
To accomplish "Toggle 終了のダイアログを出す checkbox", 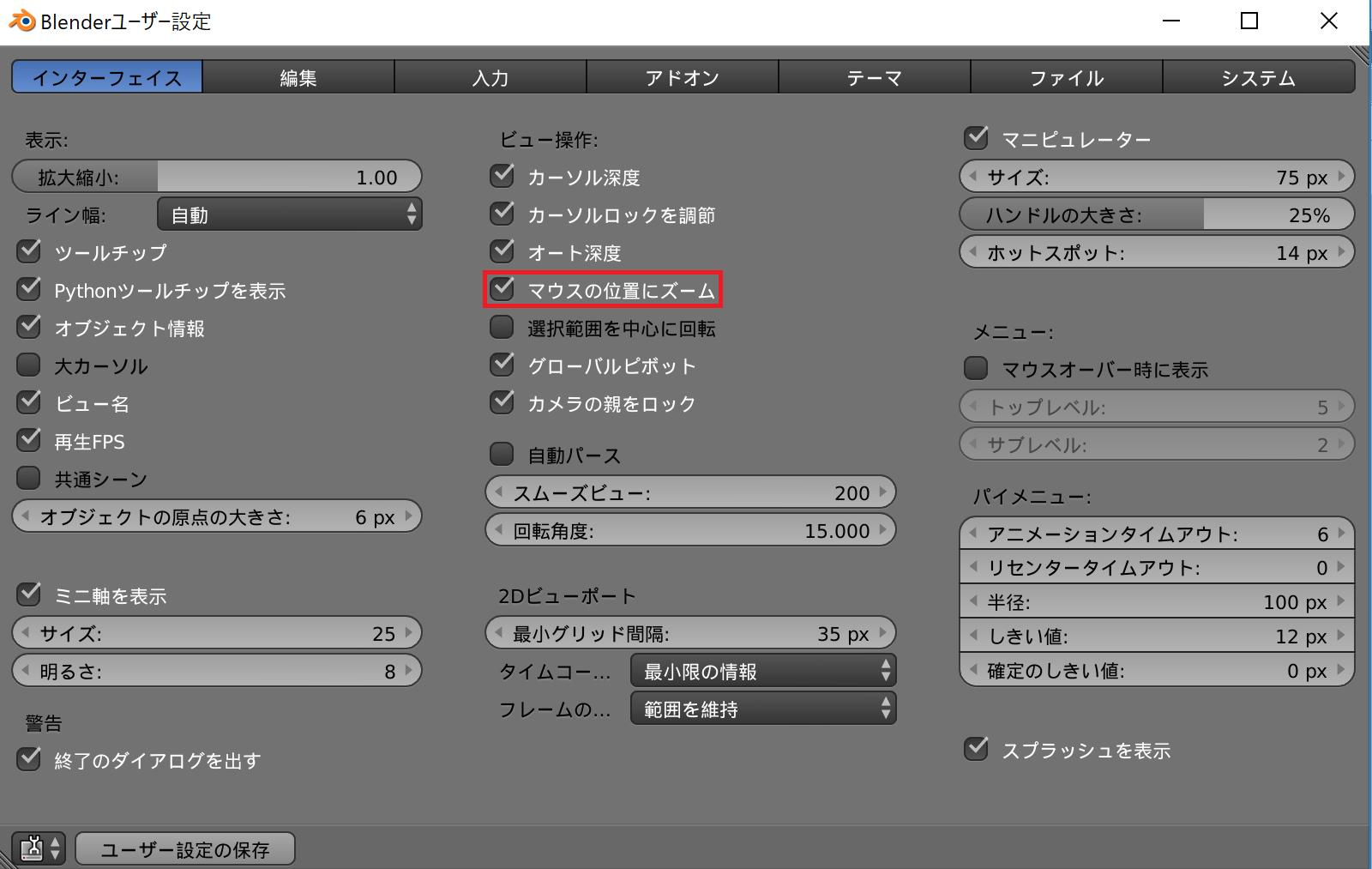I will tap(30, 759).
